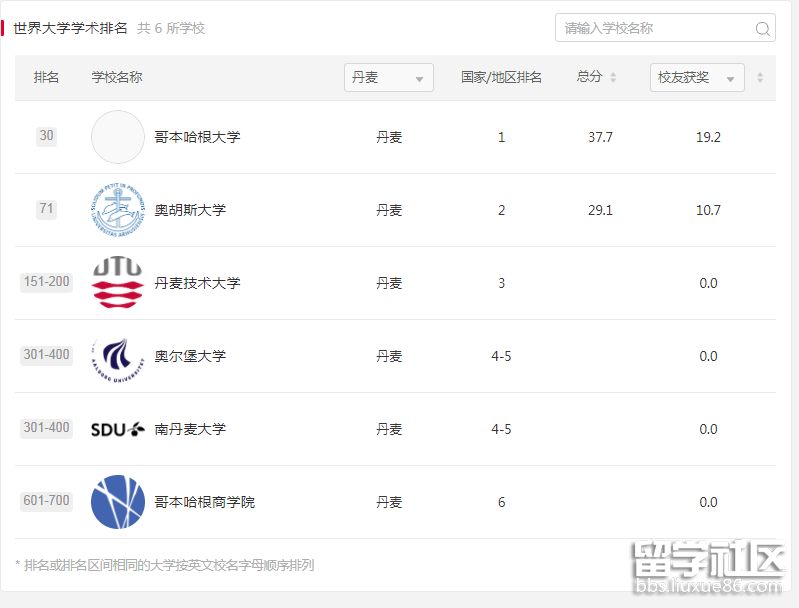Click national rank 1 in 哥本哈根大学 row
Image resolution: width=799 pixels, height=608 pixels.
click(501, 137)
